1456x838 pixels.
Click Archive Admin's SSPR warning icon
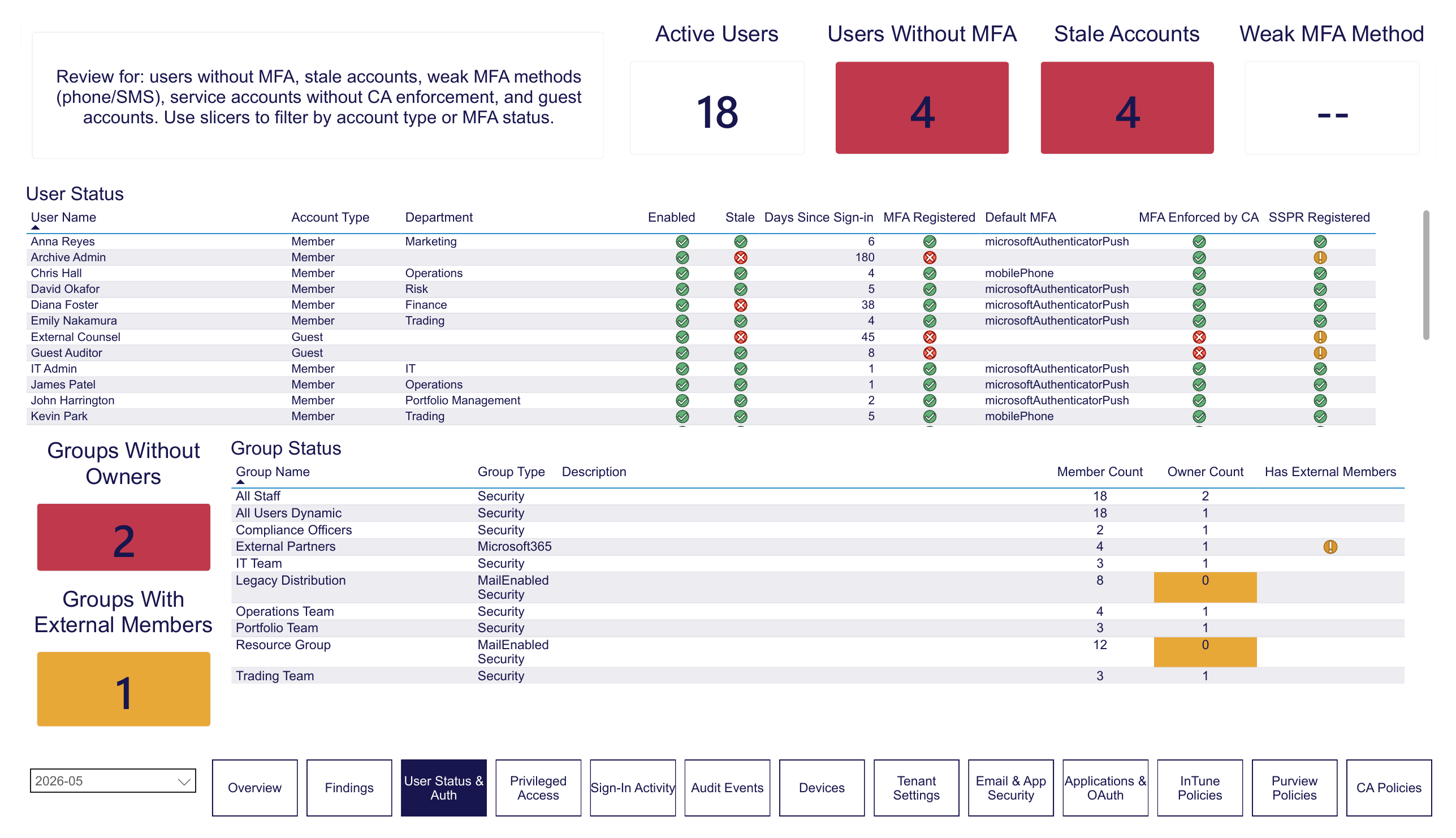click(1319, 257)
